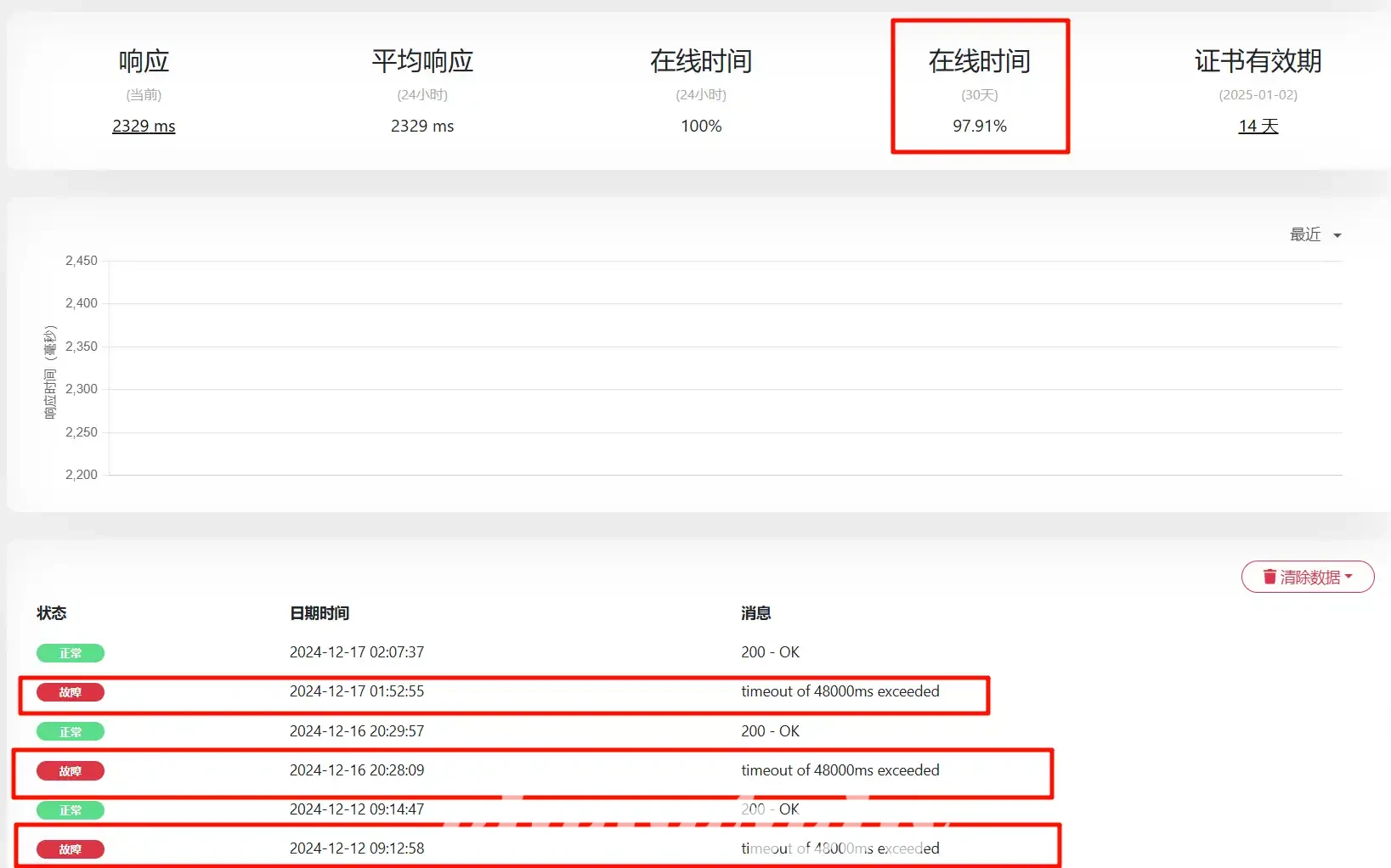This screenshot has height=868, width=1391.
Task: Click red 故障 badge for 2024-12-17 01:52:55
Action: pos(71,692)
